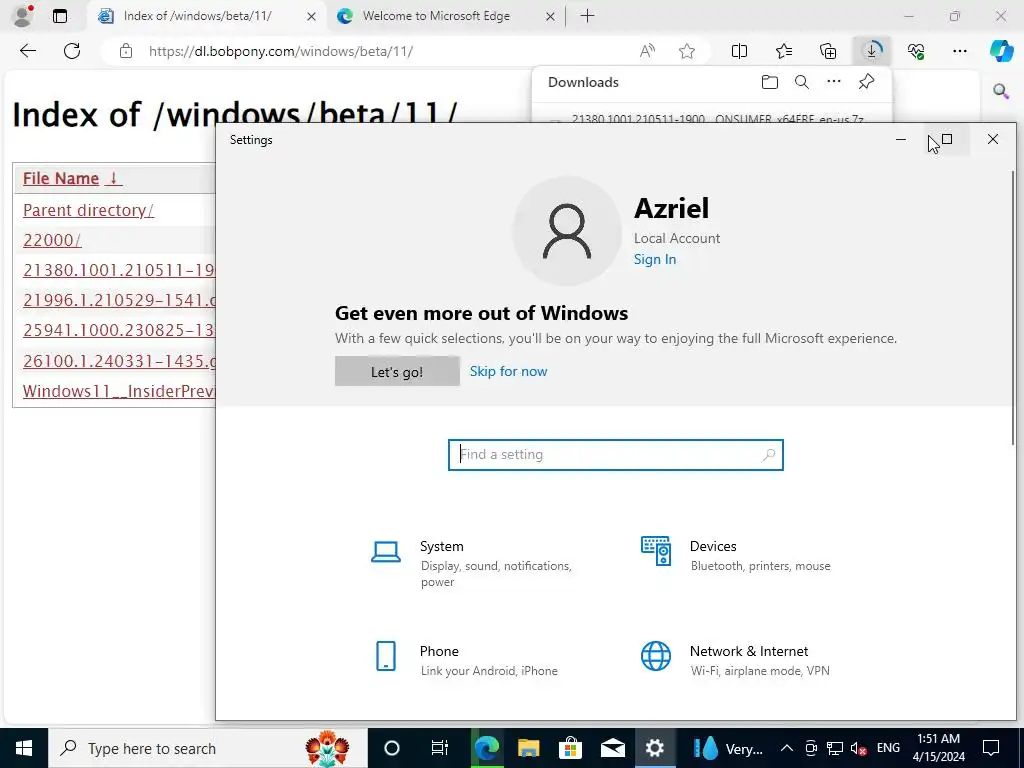Screen dimensions: 1024x768
Task: Add this page to favorites star
Action: click(686, 51)
